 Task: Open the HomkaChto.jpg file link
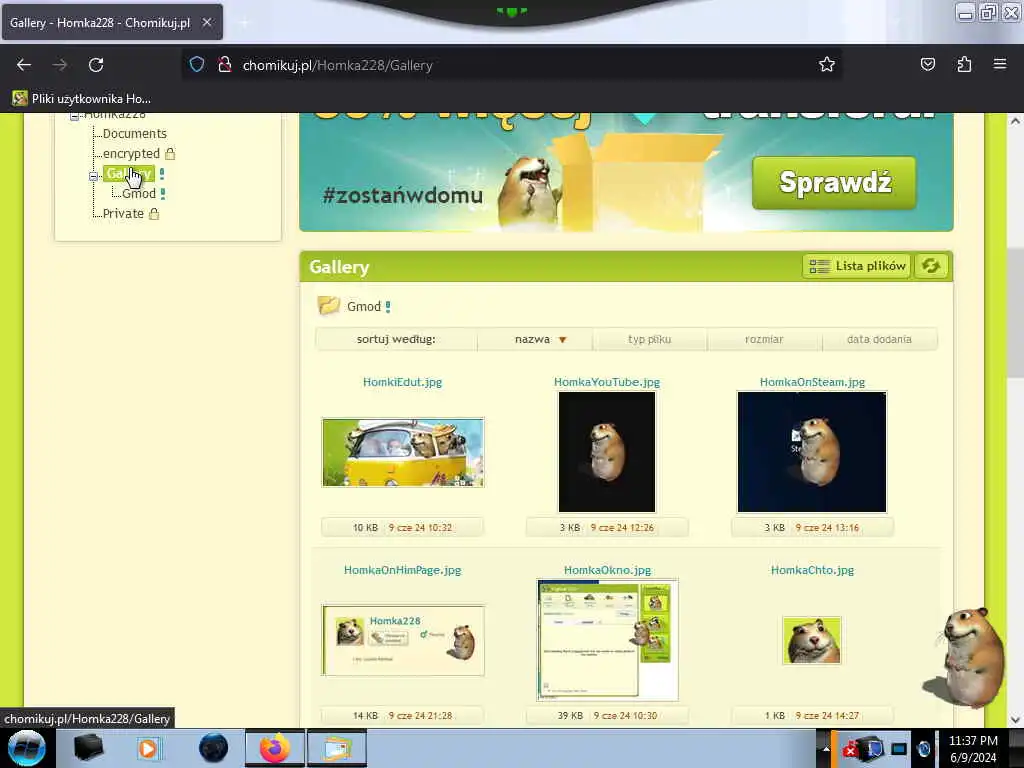click(812, 570)
